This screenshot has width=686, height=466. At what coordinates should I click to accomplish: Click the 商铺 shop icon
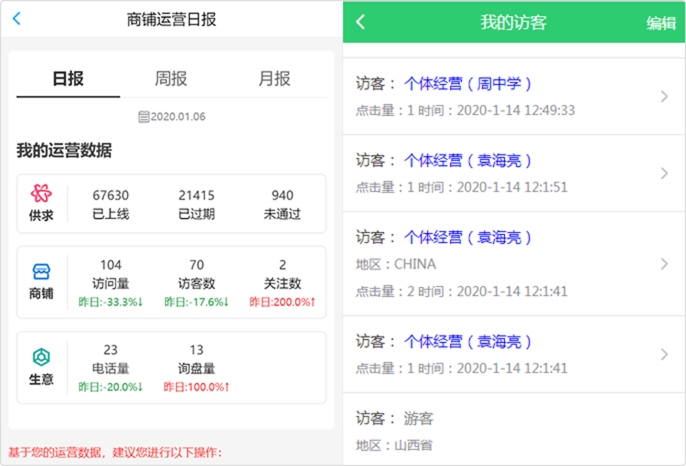tap(41, 272)
